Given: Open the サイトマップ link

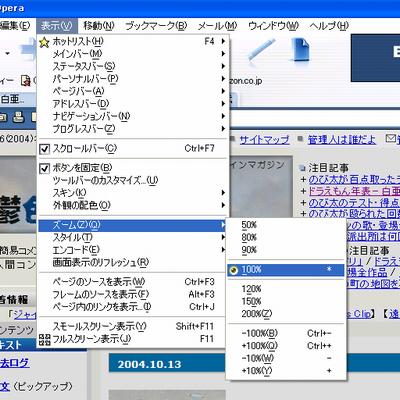Looking at the screenshot, I should (264, 139).
